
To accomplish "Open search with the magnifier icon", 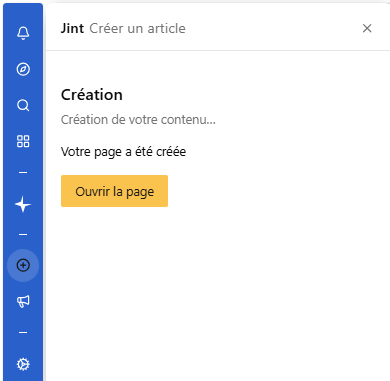I will [23, 105].
